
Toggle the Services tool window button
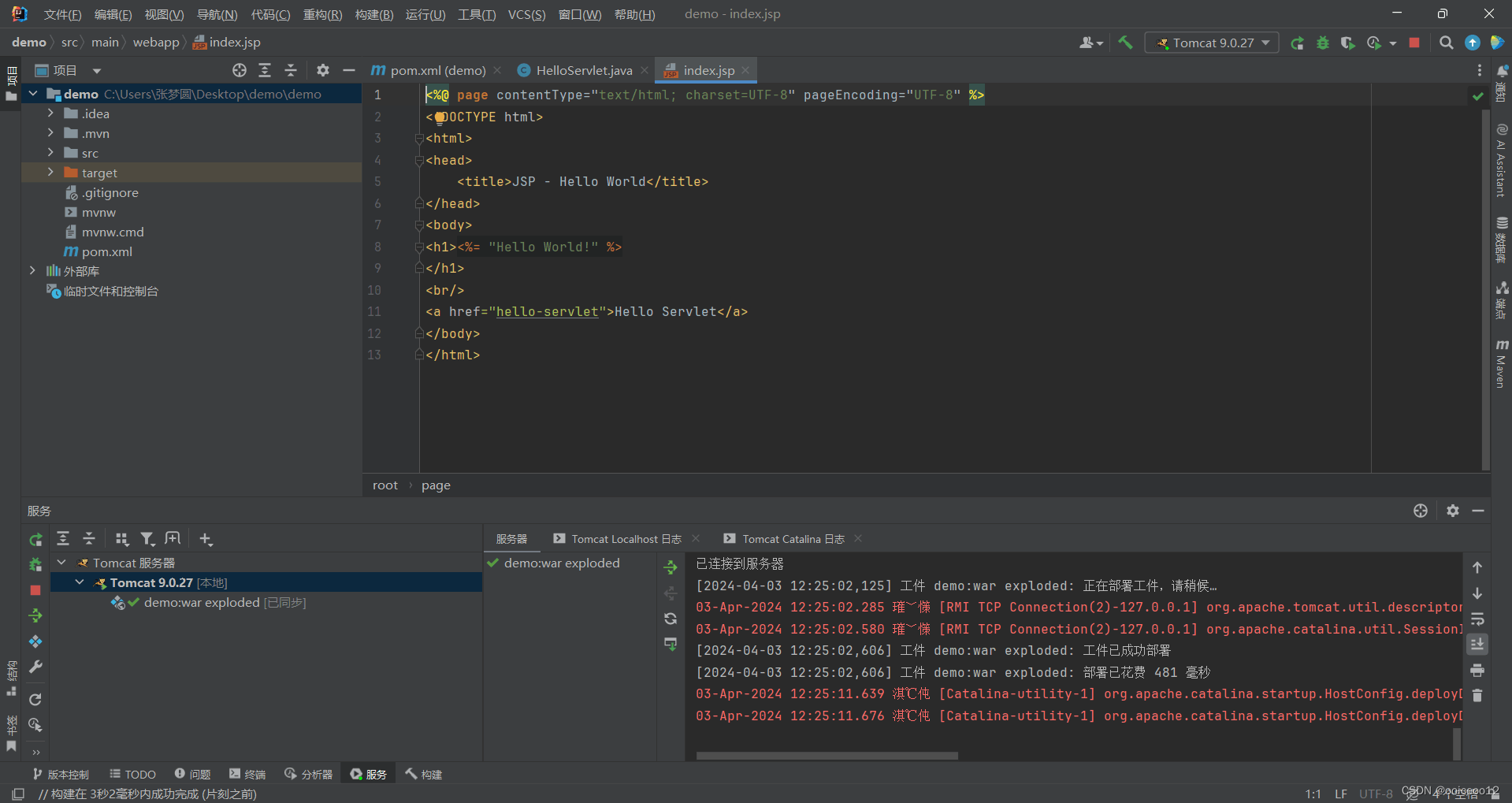369,775
